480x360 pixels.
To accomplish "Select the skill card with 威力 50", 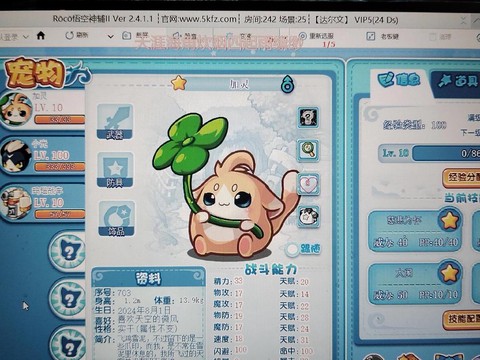I will [x=415, y=283].
